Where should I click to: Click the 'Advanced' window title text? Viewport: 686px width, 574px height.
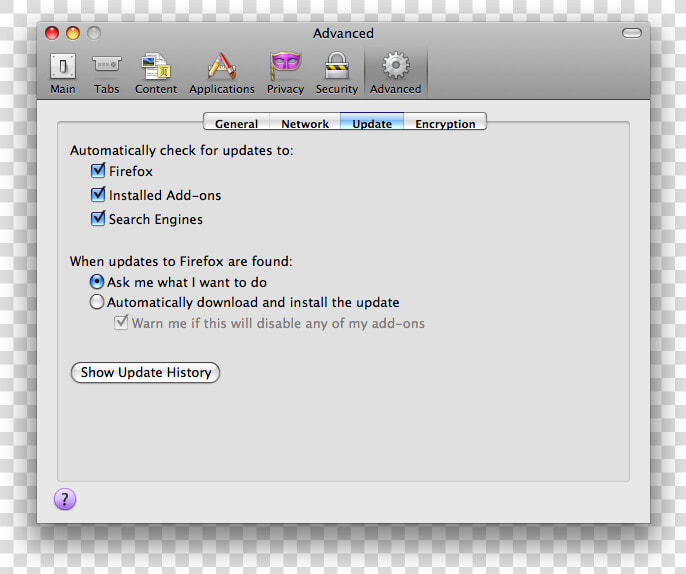click(343, 33)
